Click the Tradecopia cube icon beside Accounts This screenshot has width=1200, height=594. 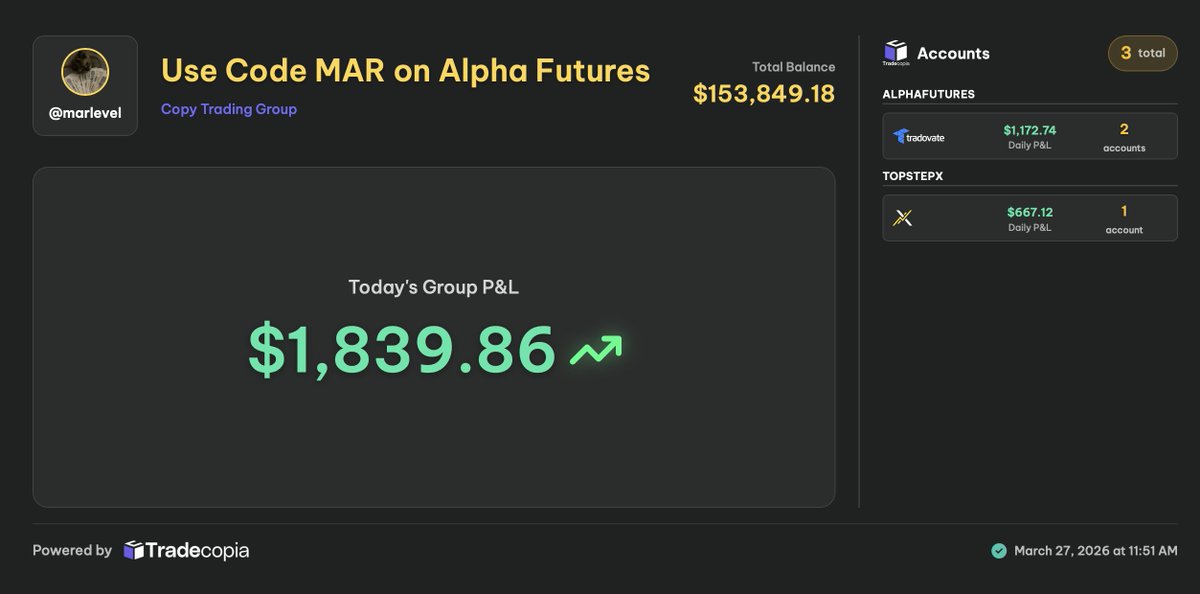coord(896,53)
